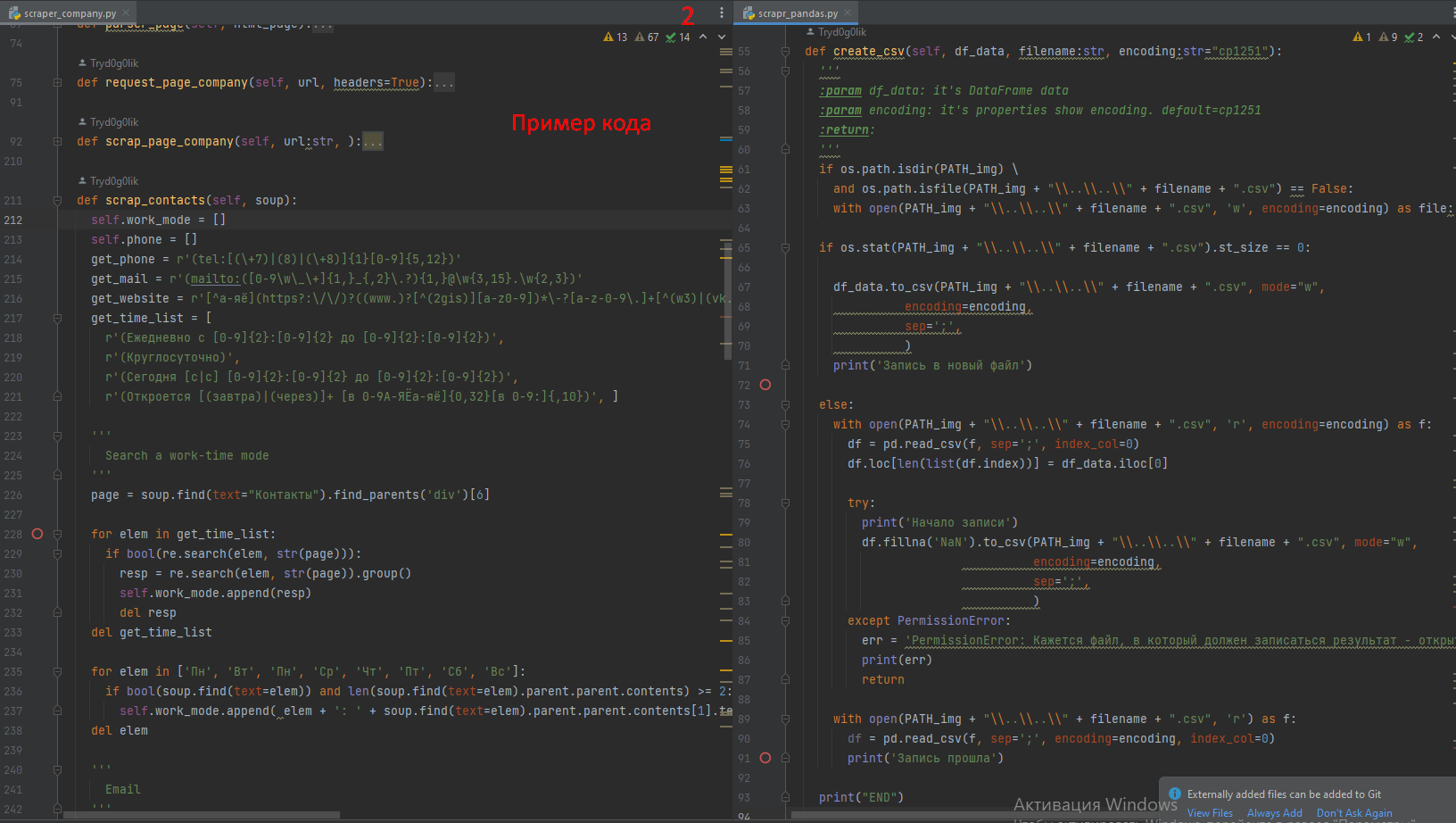Click the folded ellipsis after scrap_page_company signature

372,142
